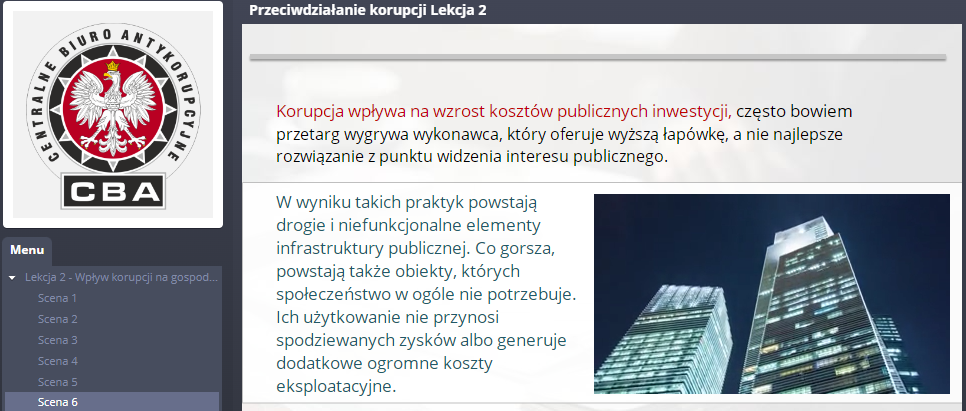The image size is (966, 411).
Task: Click the skyscrapers photo
Action: click(x=771, y=294)
